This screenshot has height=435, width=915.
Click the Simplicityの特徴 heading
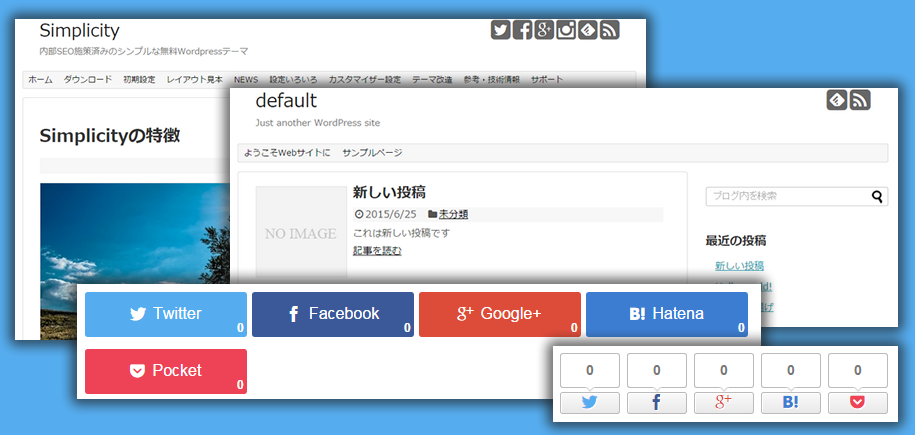[110, 136]
